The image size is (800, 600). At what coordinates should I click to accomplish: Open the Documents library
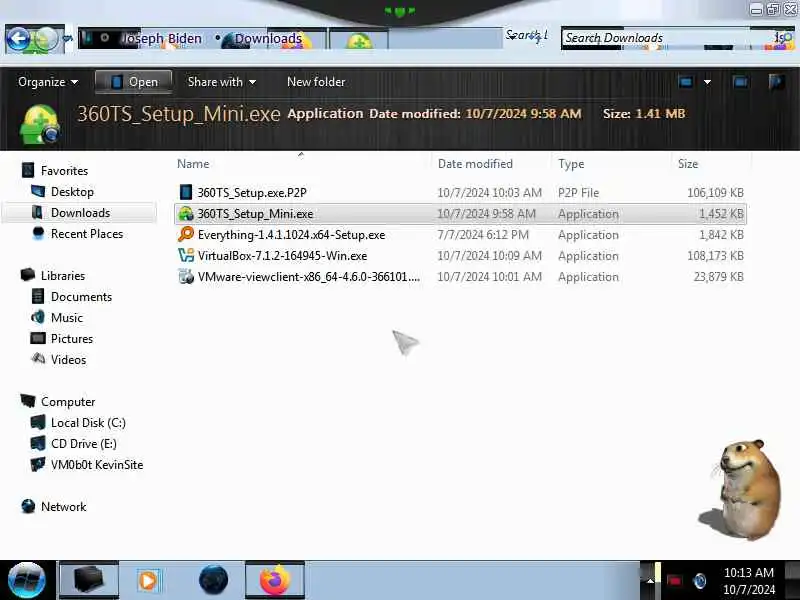[81, 296]
